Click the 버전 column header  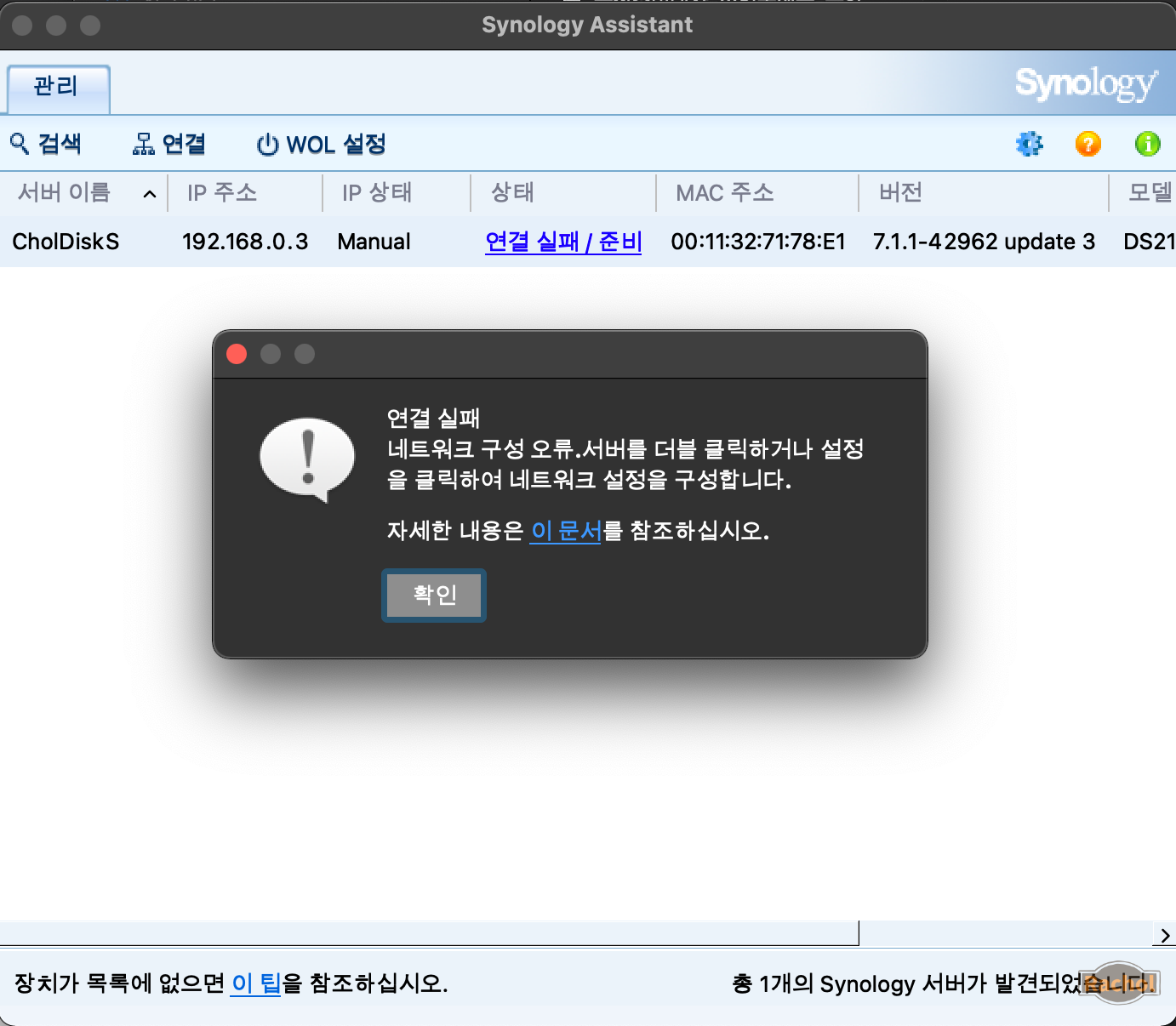pos(984,193)
